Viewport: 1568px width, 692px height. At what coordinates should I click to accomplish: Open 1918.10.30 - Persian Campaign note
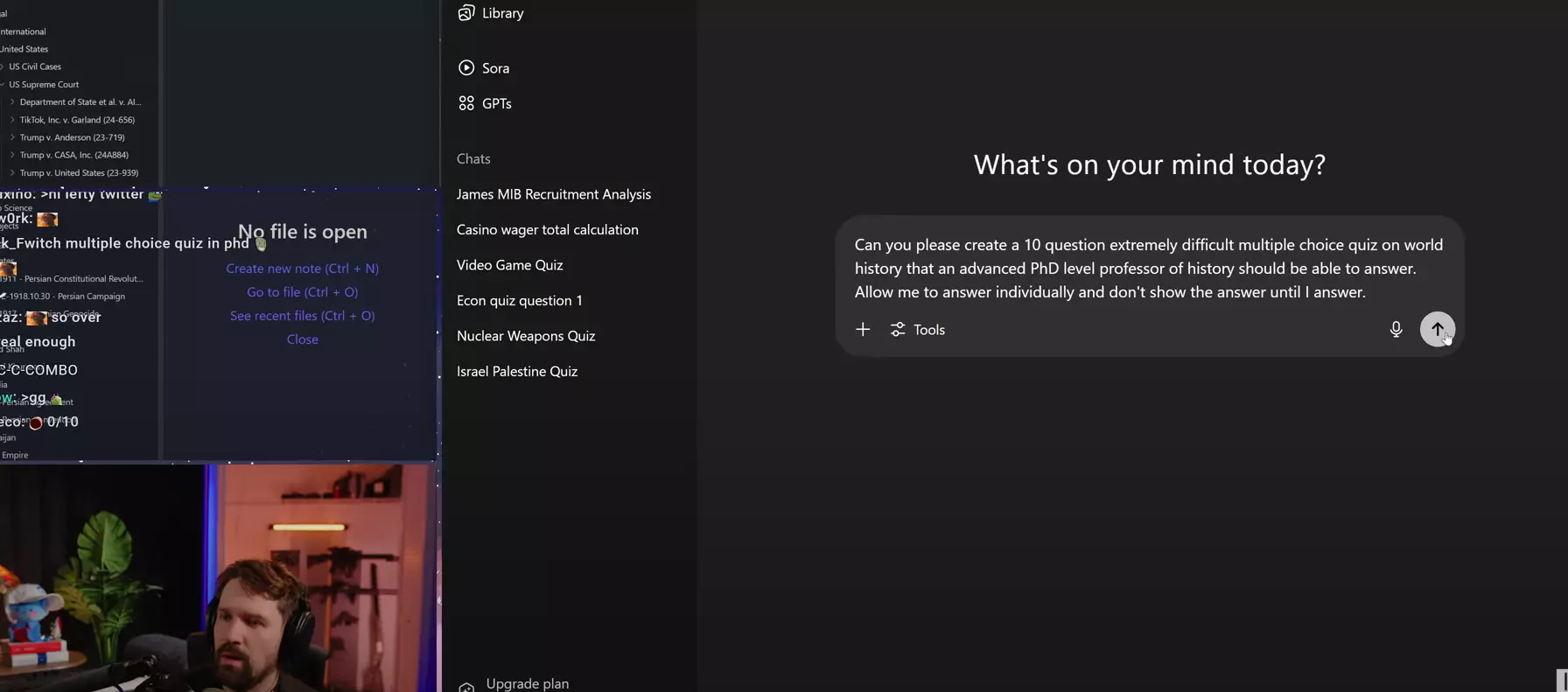pos(67,297)
